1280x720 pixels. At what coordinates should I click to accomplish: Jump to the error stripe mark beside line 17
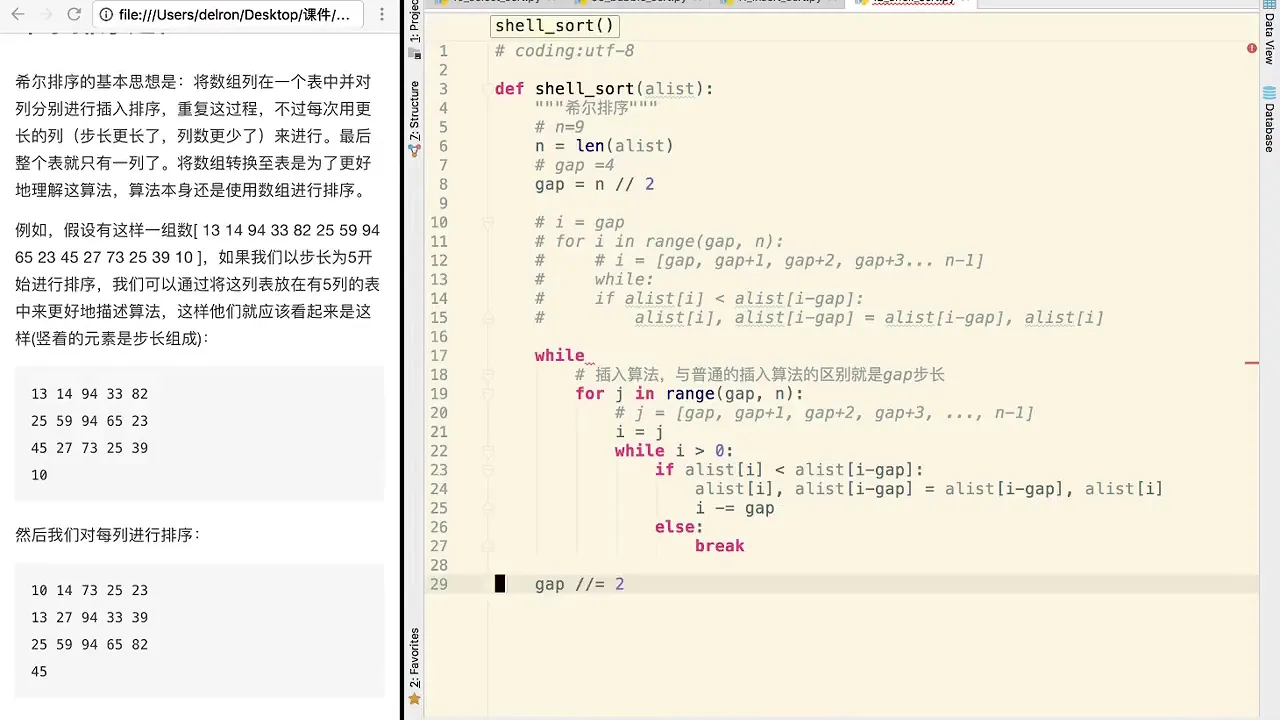[1252, 363]
